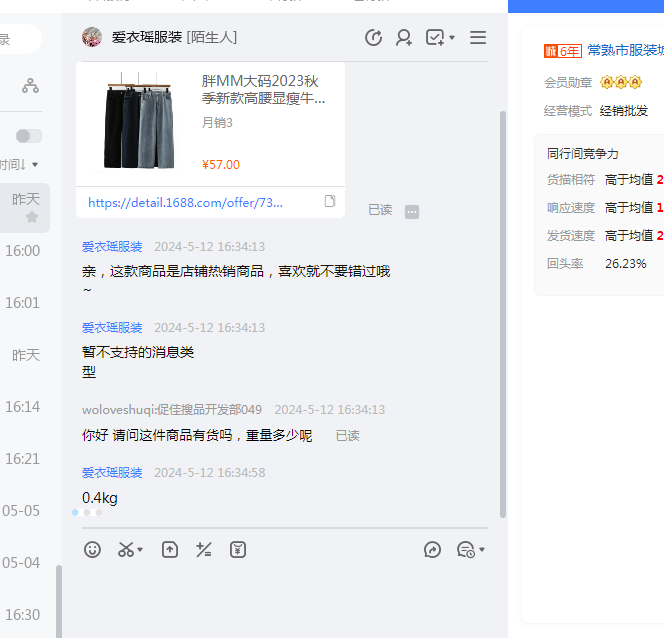
Task: Click the add contact person icon
Action: (x=404, y=38)
